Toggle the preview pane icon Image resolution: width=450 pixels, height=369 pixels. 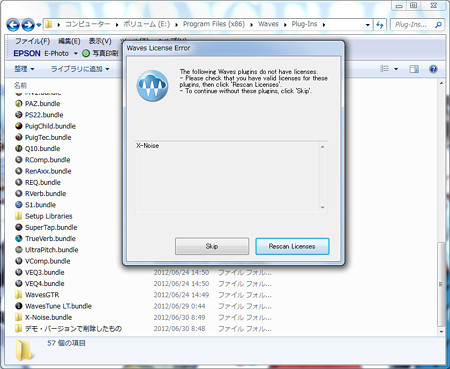click(414, 69)
